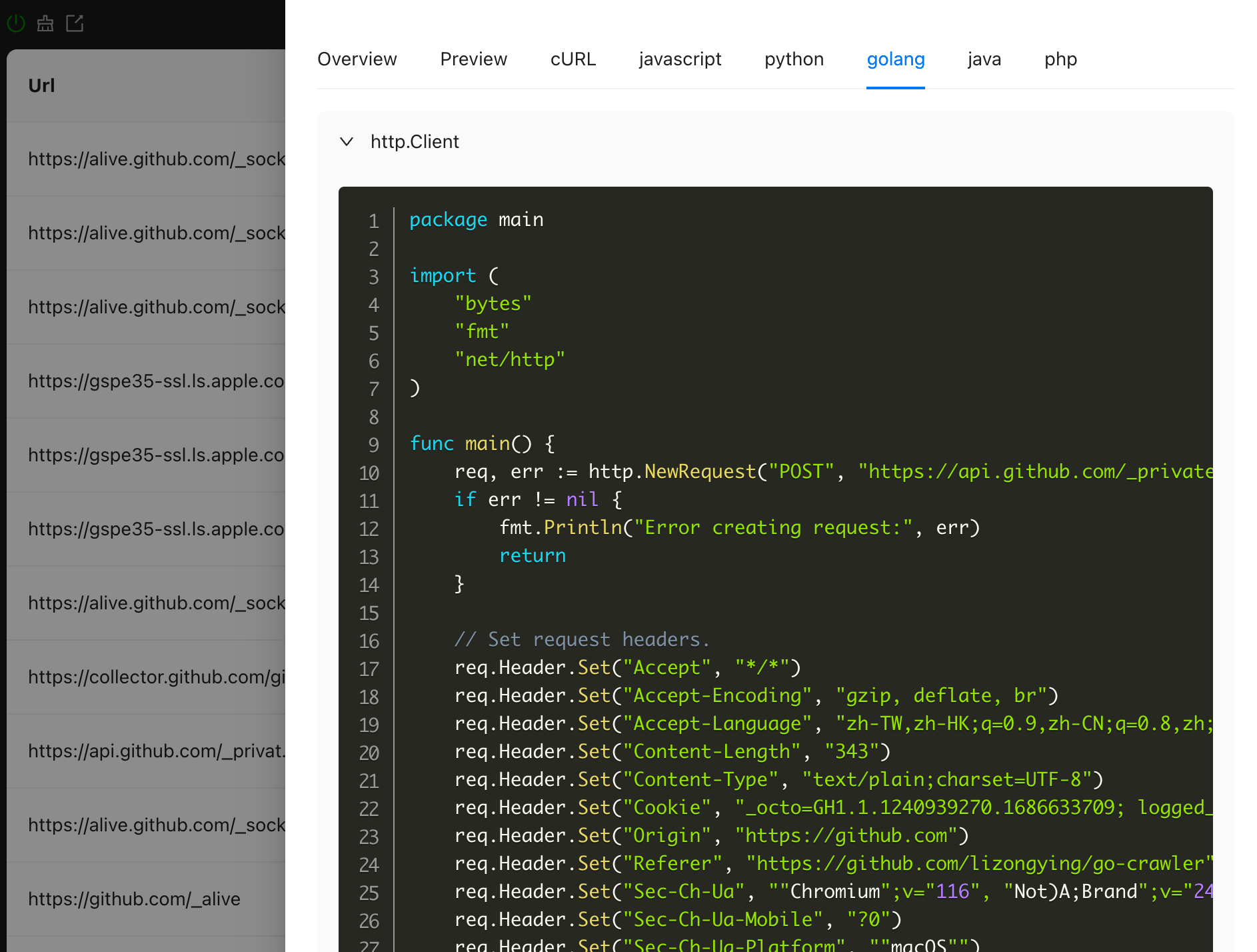Image resolution: width=1257 pixels, height=952 pixels.
Task: Click the 'package main' code line
Action: (x=477, y=220)
